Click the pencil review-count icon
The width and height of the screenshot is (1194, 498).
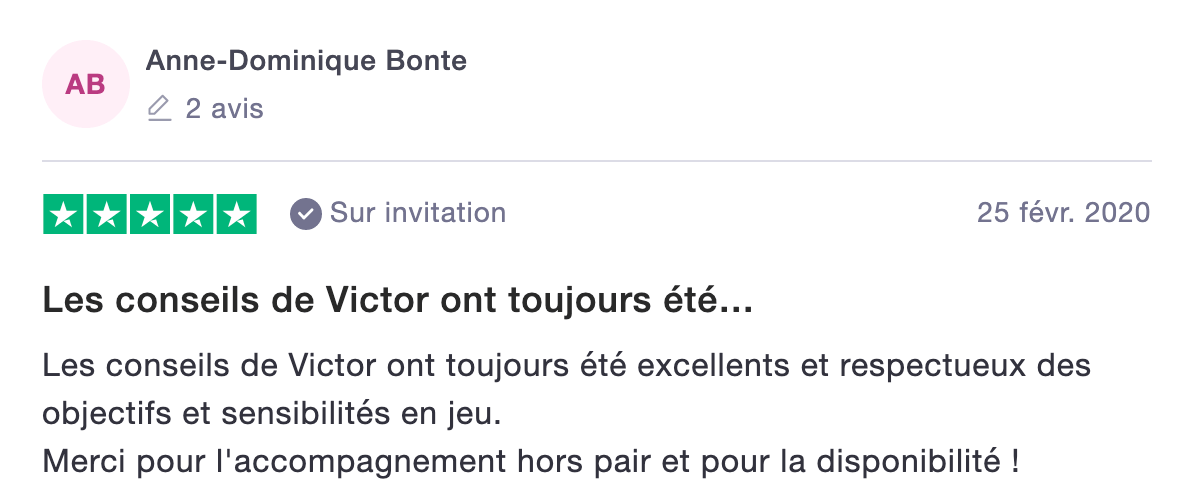pos(158,109)
